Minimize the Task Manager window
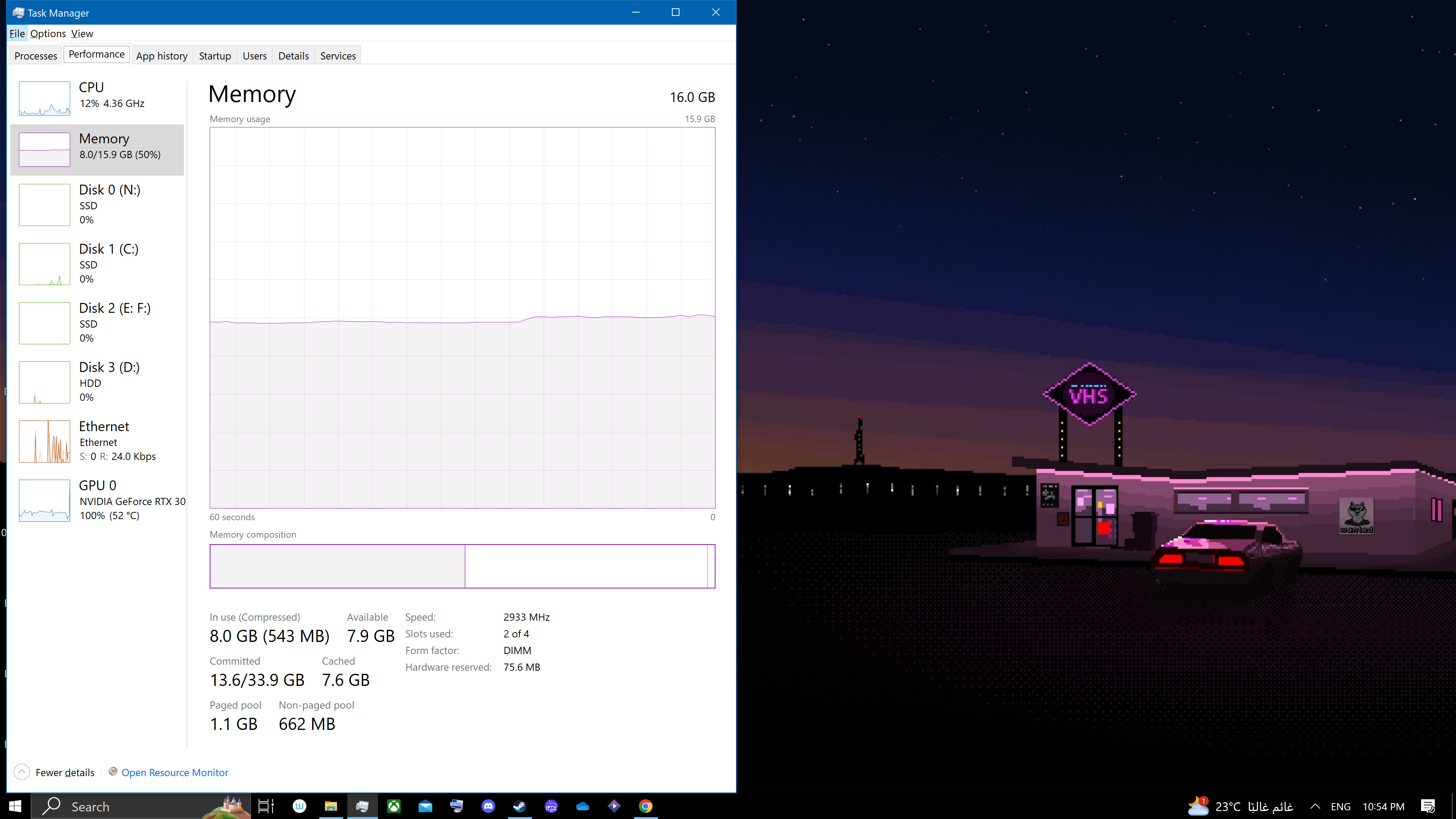1456x819 pixels. click(636, 13)
